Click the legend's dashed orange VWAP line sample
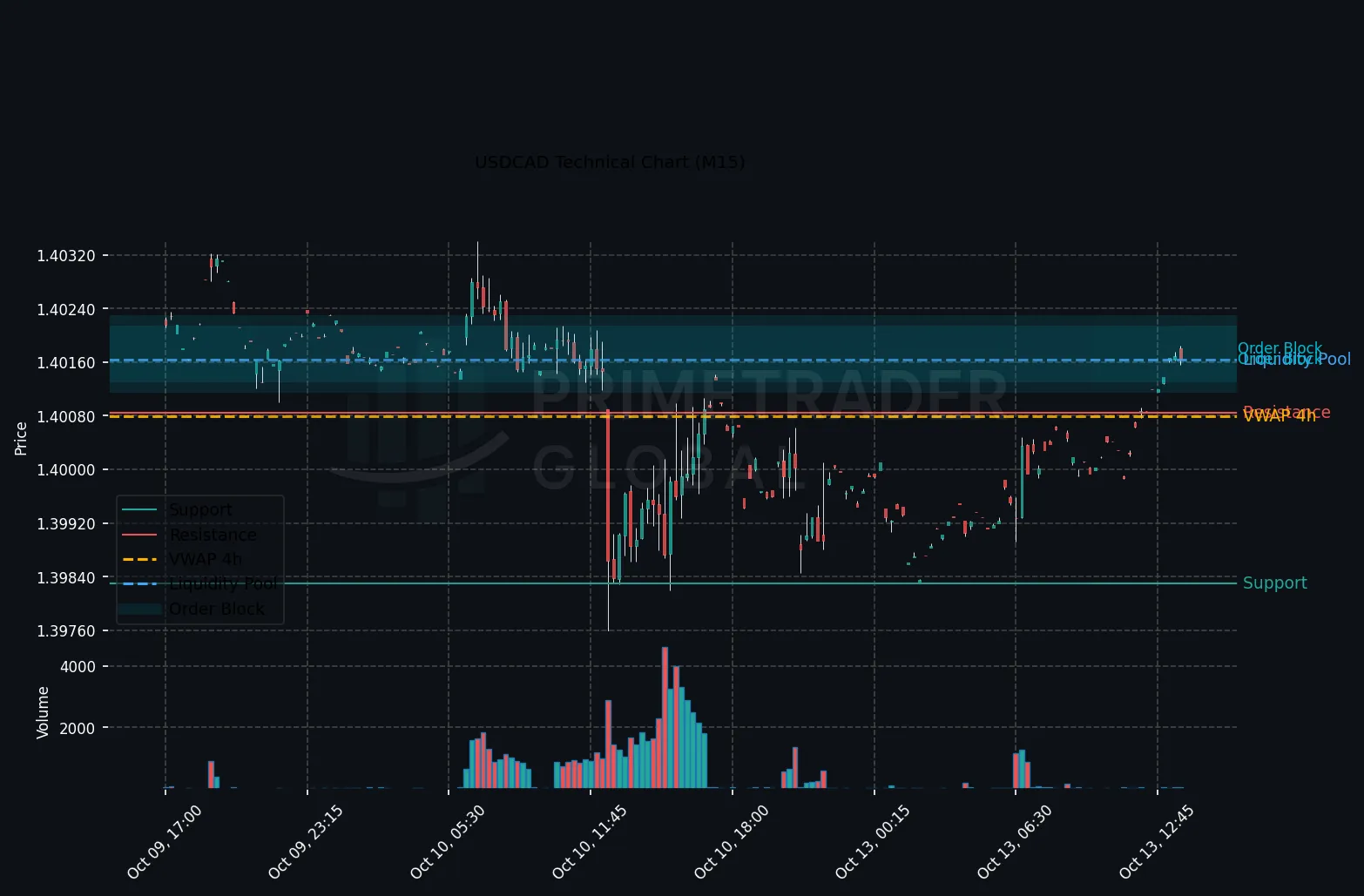The width and height of the screenshot is (1364, 896). [x=140, y=559]
